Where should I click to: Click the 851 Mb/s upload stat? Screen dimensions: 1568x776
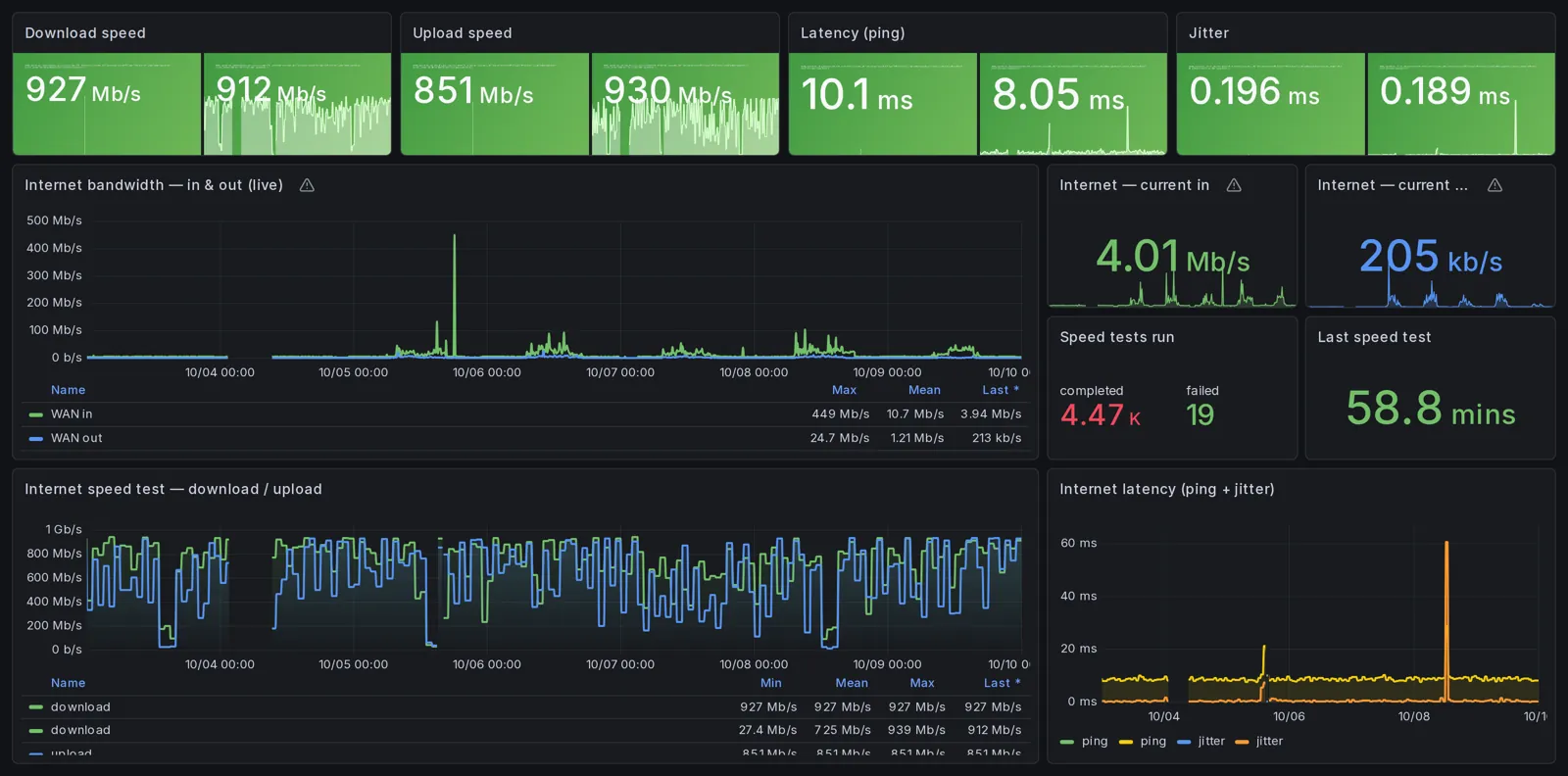tap(473, 91)
